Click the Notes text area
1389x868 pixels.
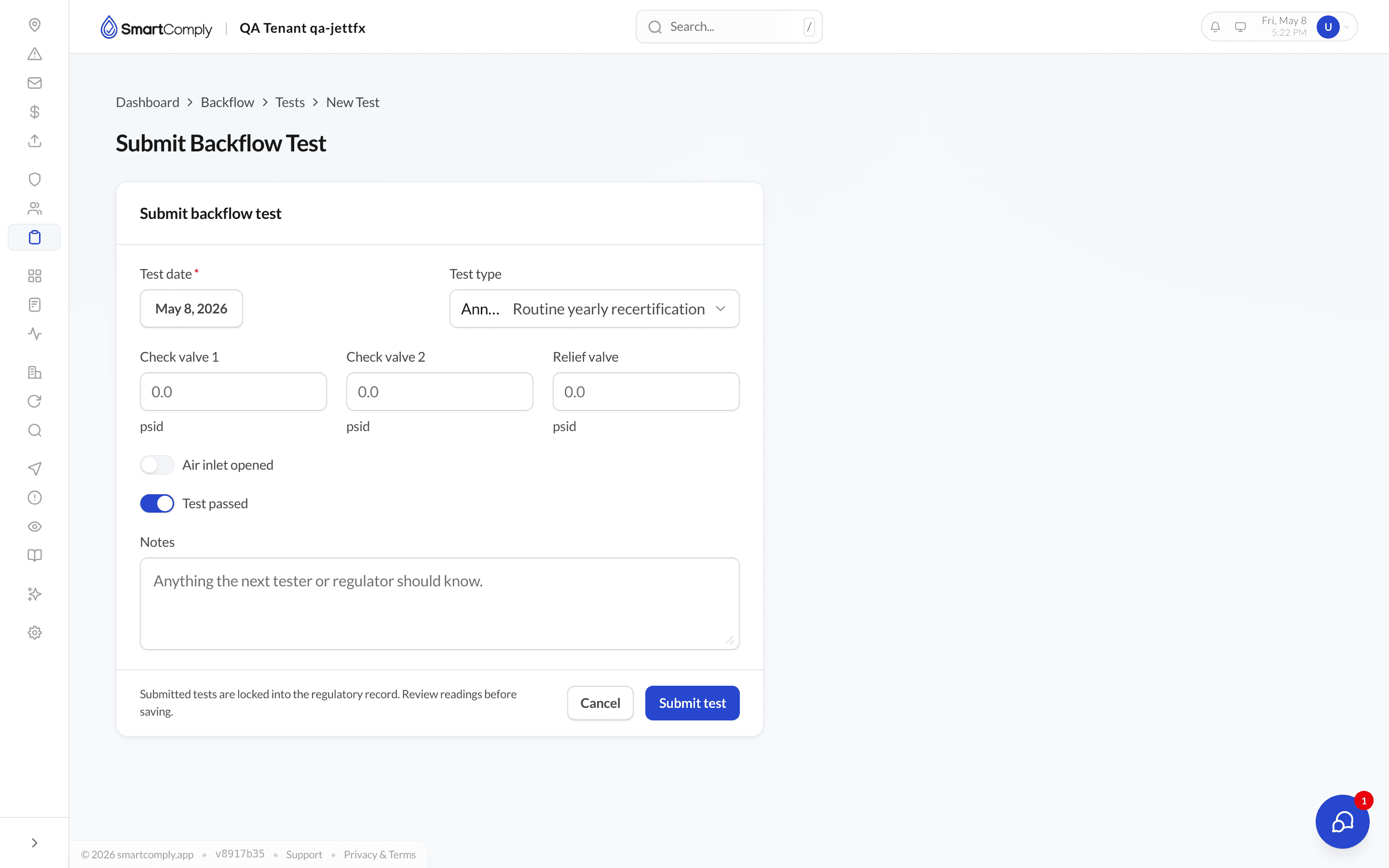tap(440, 603)
